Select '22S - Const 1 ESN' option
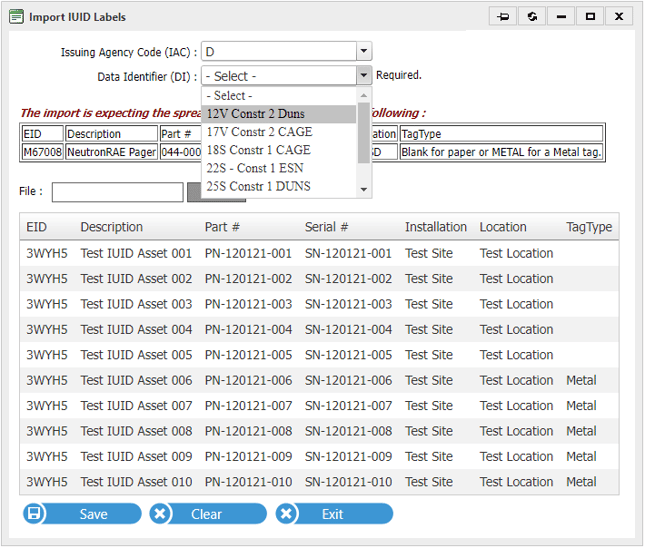 279,168
